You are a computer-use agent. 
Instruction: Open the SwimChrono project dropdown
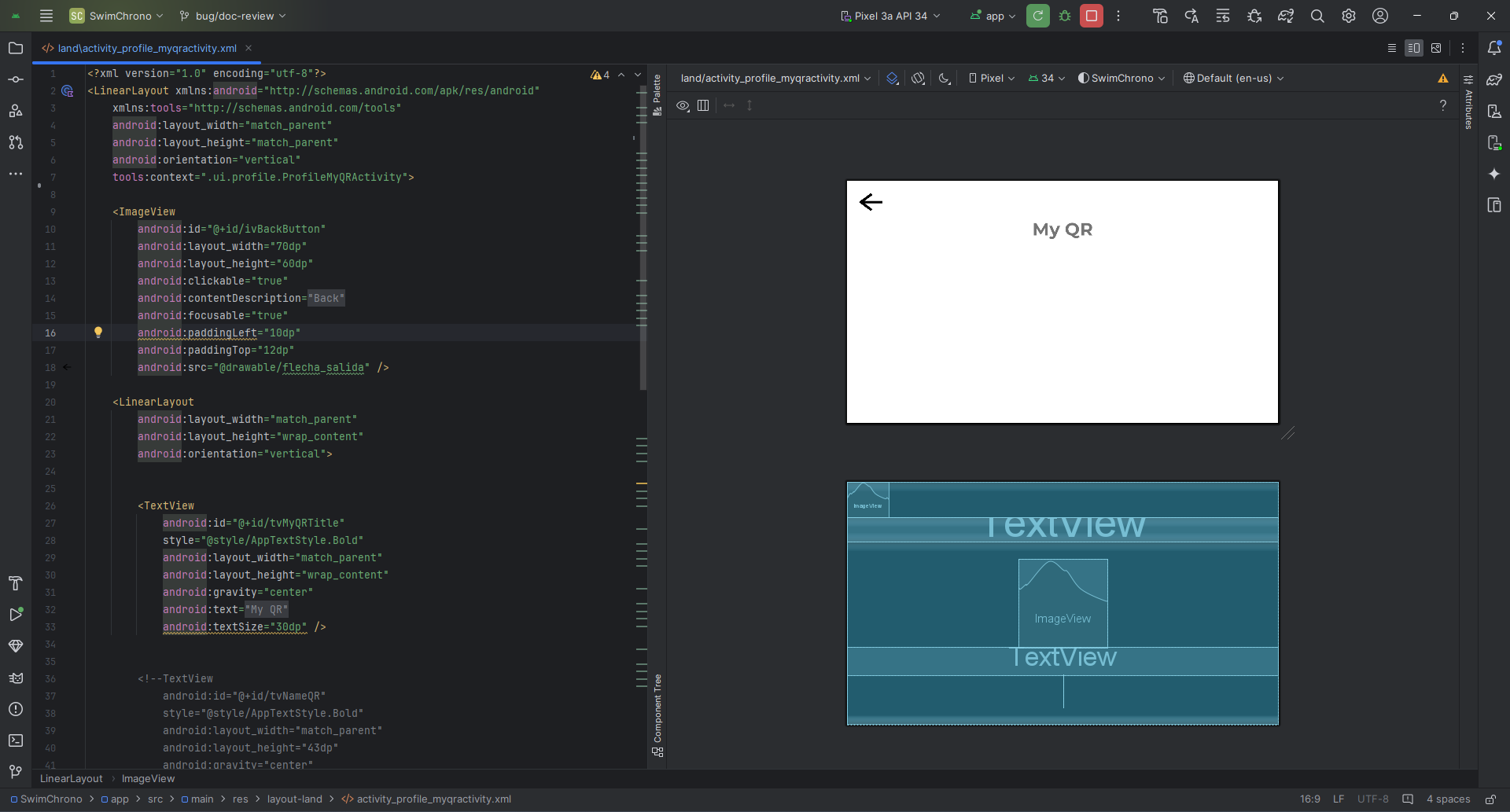pos(116,16)
